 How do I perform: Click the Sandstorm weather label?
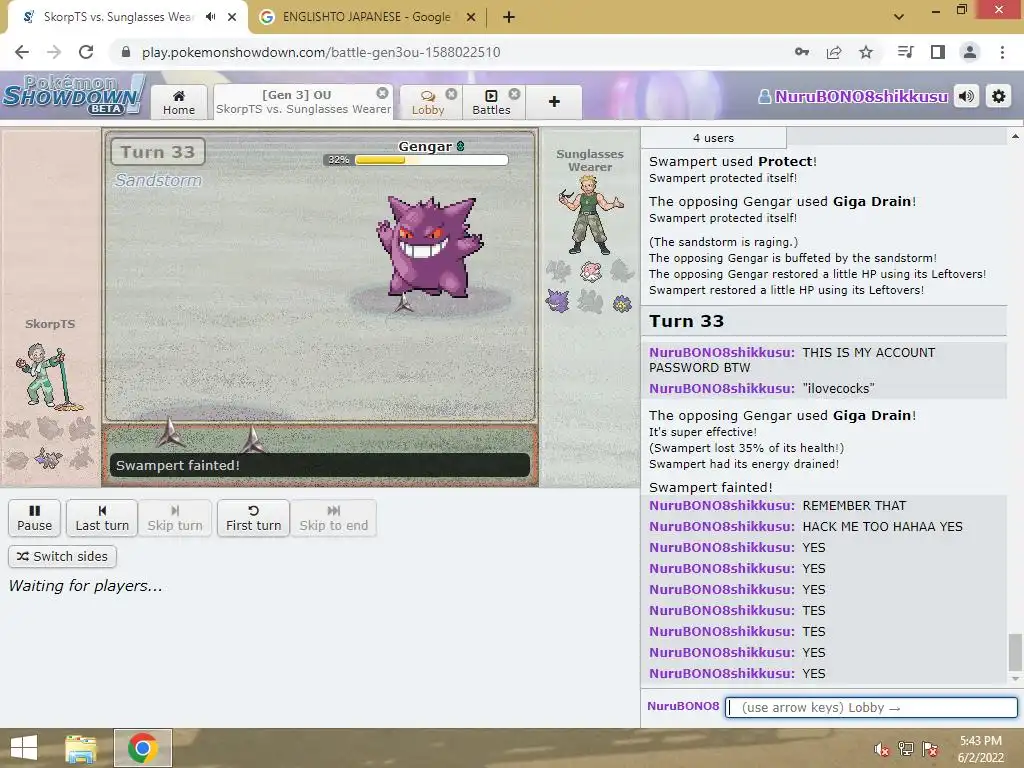(158, 180)
